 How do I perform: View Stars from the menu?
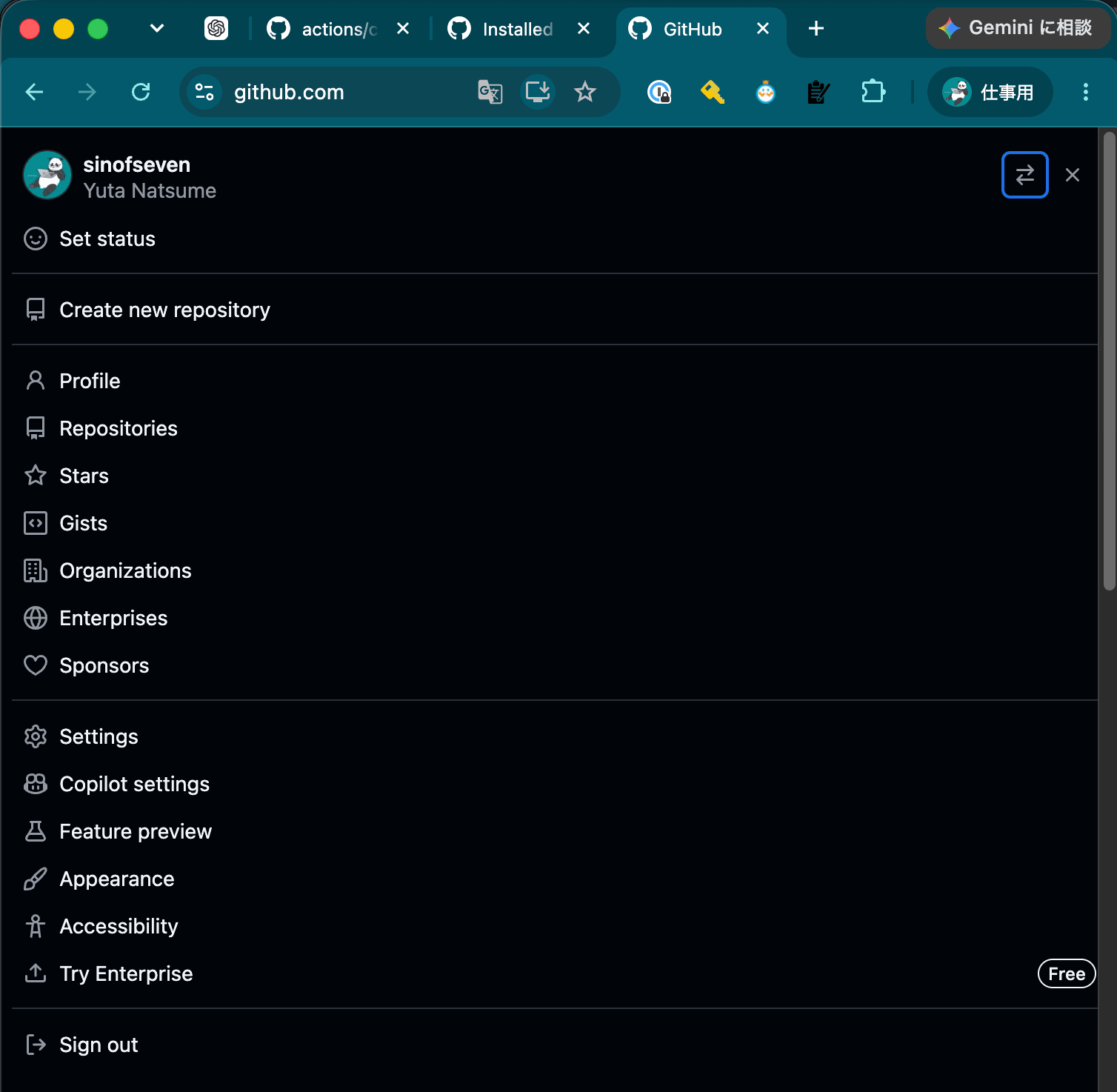(x=555, y=476)
